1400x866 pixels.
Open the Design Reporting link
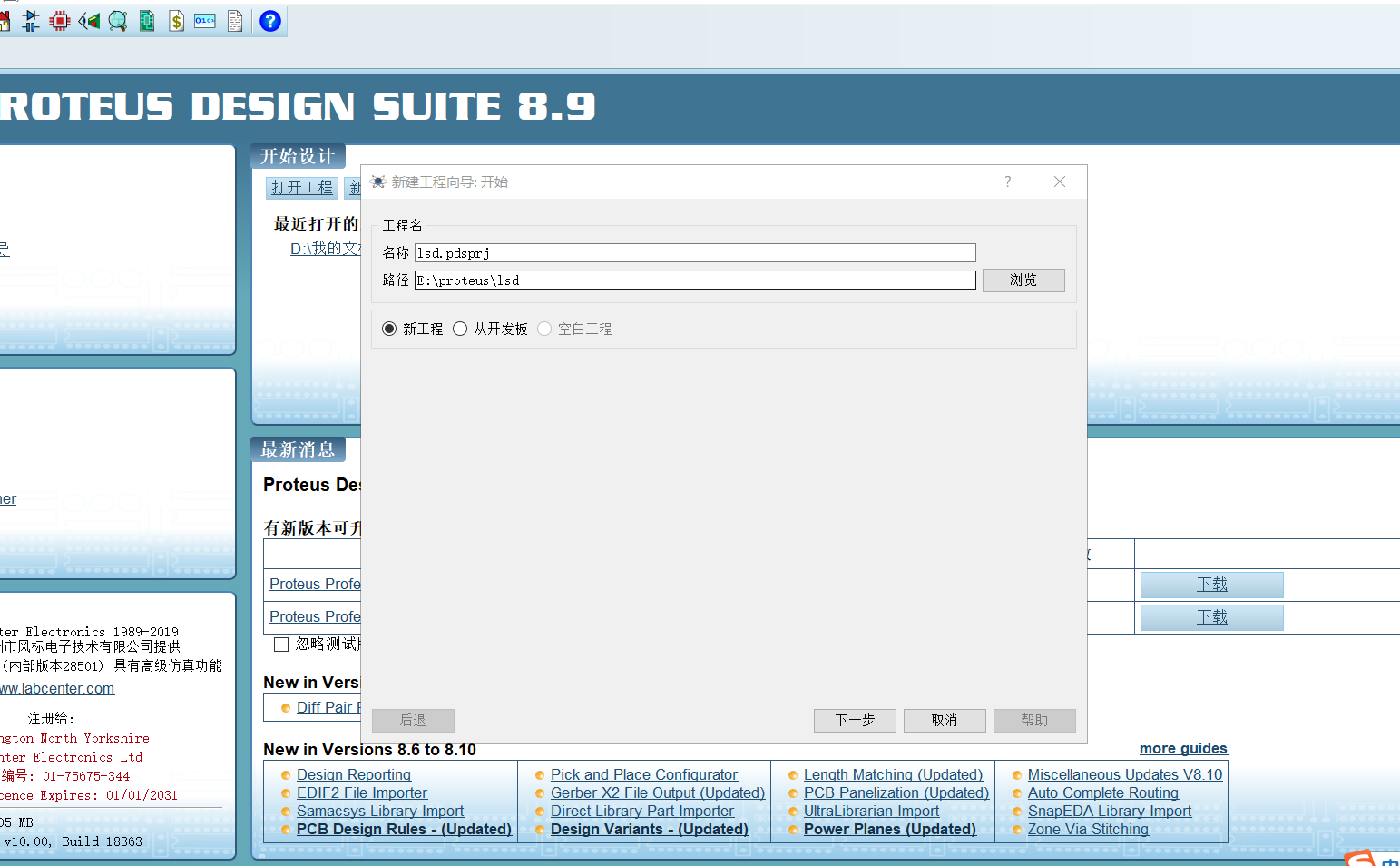tap(354, 775)
